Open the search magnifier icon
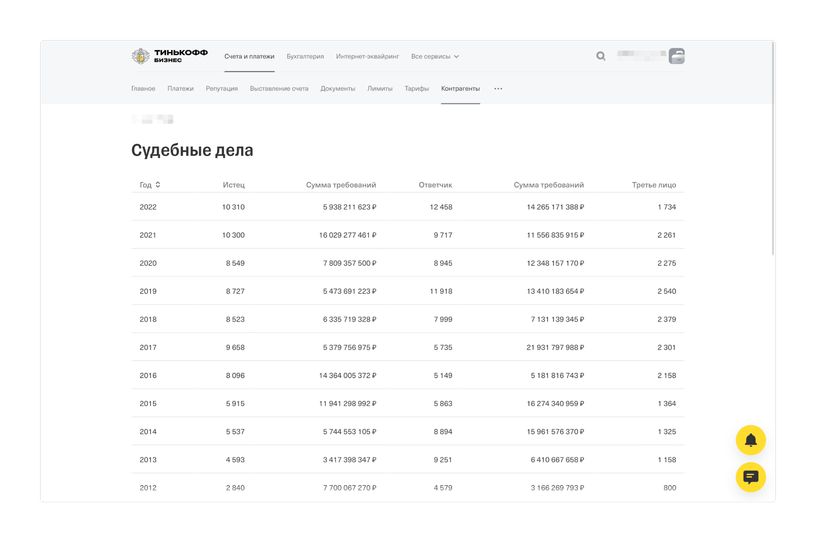 point(601,56)
